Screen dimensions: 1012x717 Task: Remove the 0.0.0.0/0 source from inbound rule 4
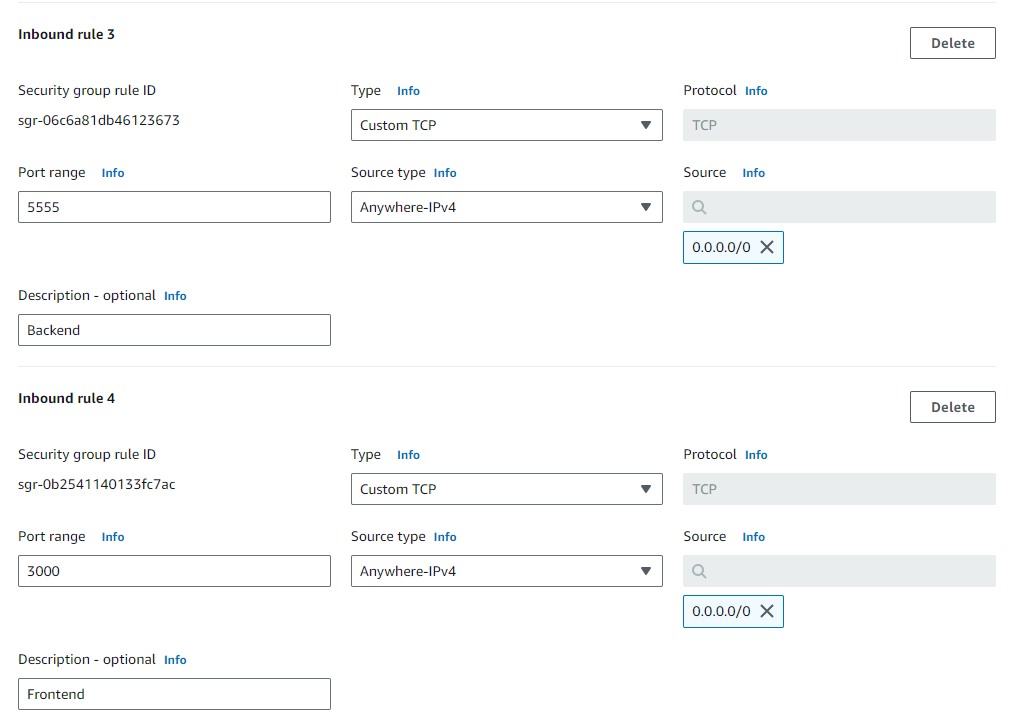tap(767, 611)
